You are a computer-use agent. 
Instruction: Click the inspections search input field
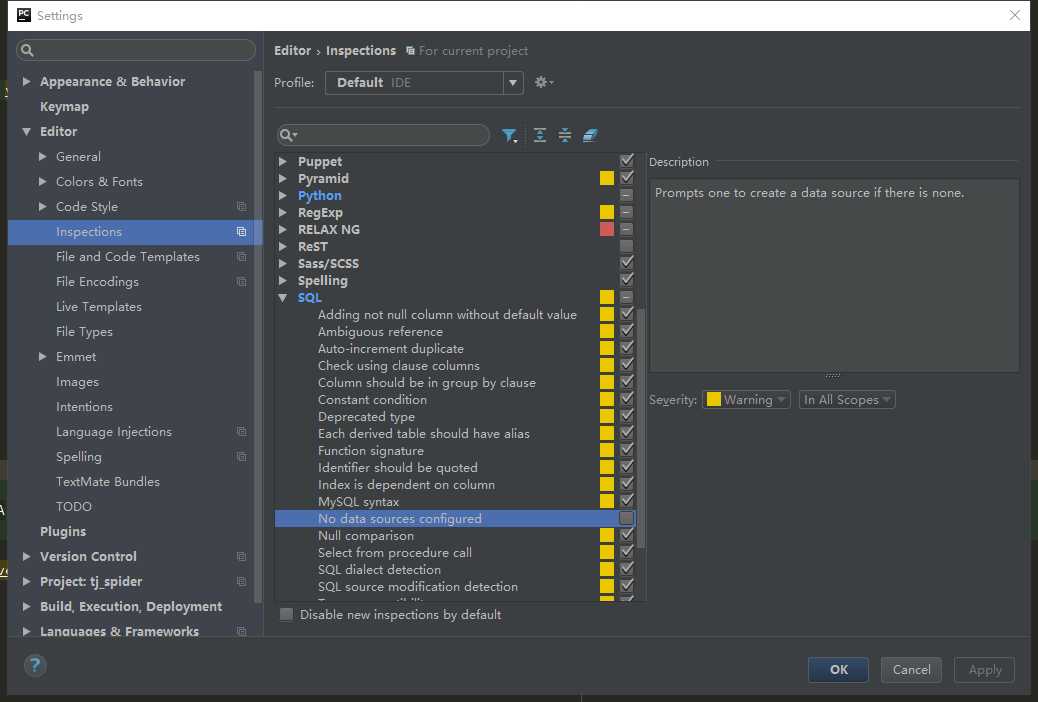383,136
